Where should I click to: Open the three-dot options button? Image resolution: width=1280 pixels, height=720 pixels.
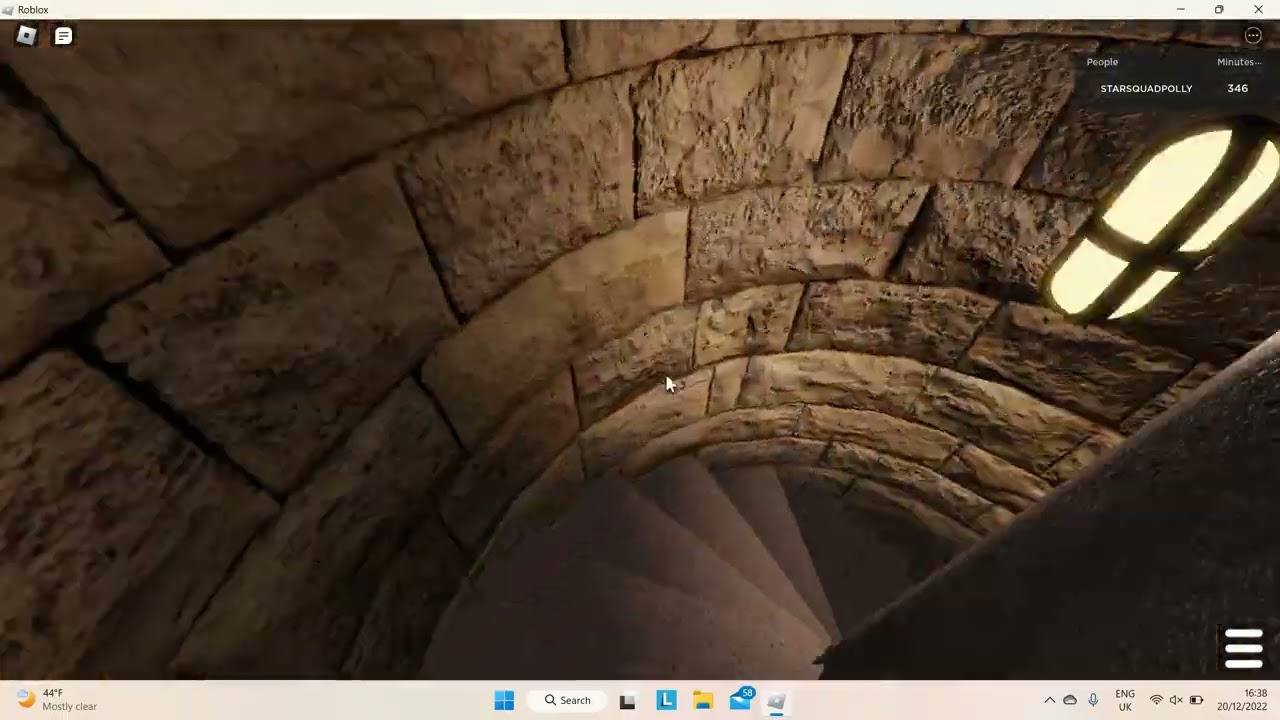tap(1253, 36)
